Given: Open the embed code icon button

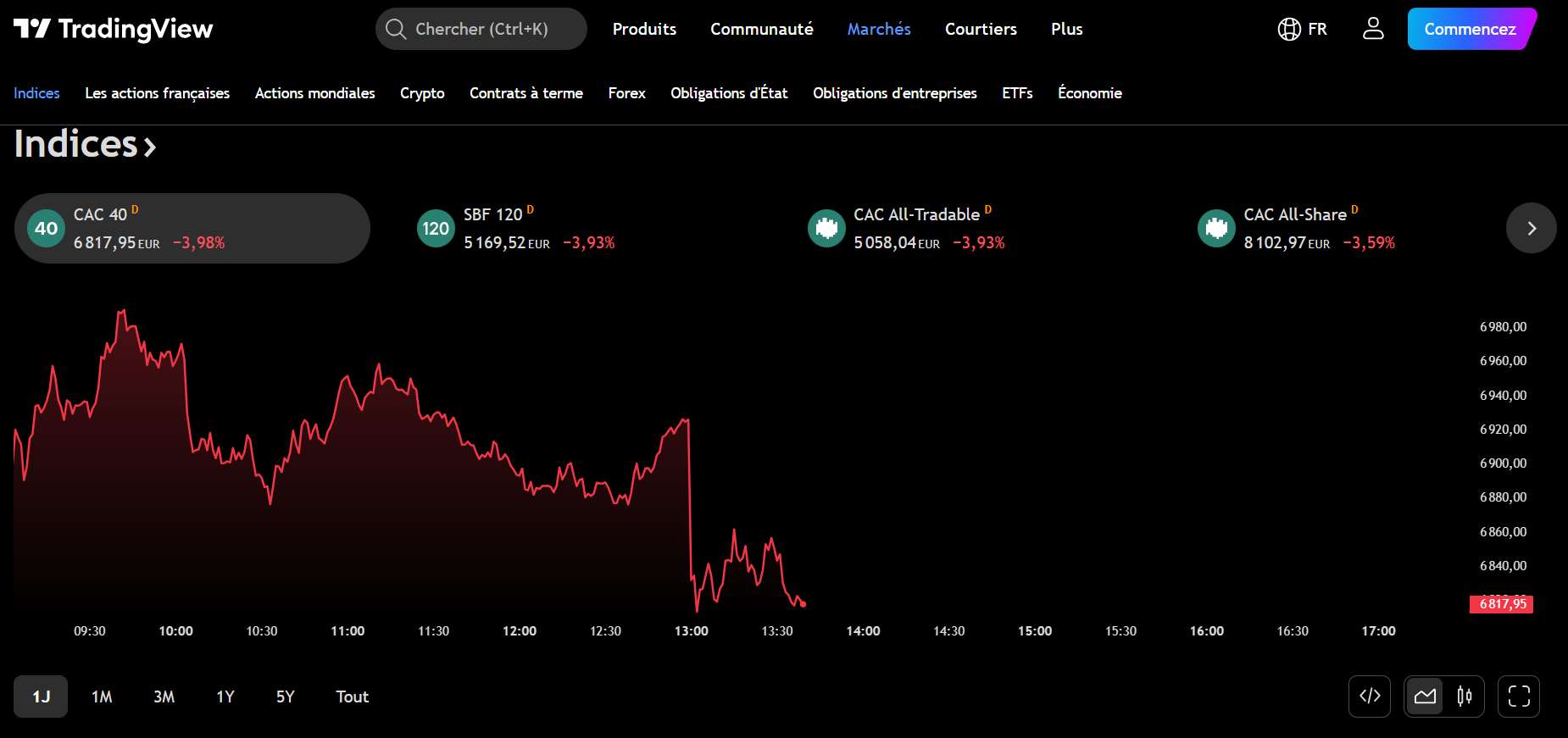Looking at the screenshot, I should pyautogui.click(x=1370, y=696).
